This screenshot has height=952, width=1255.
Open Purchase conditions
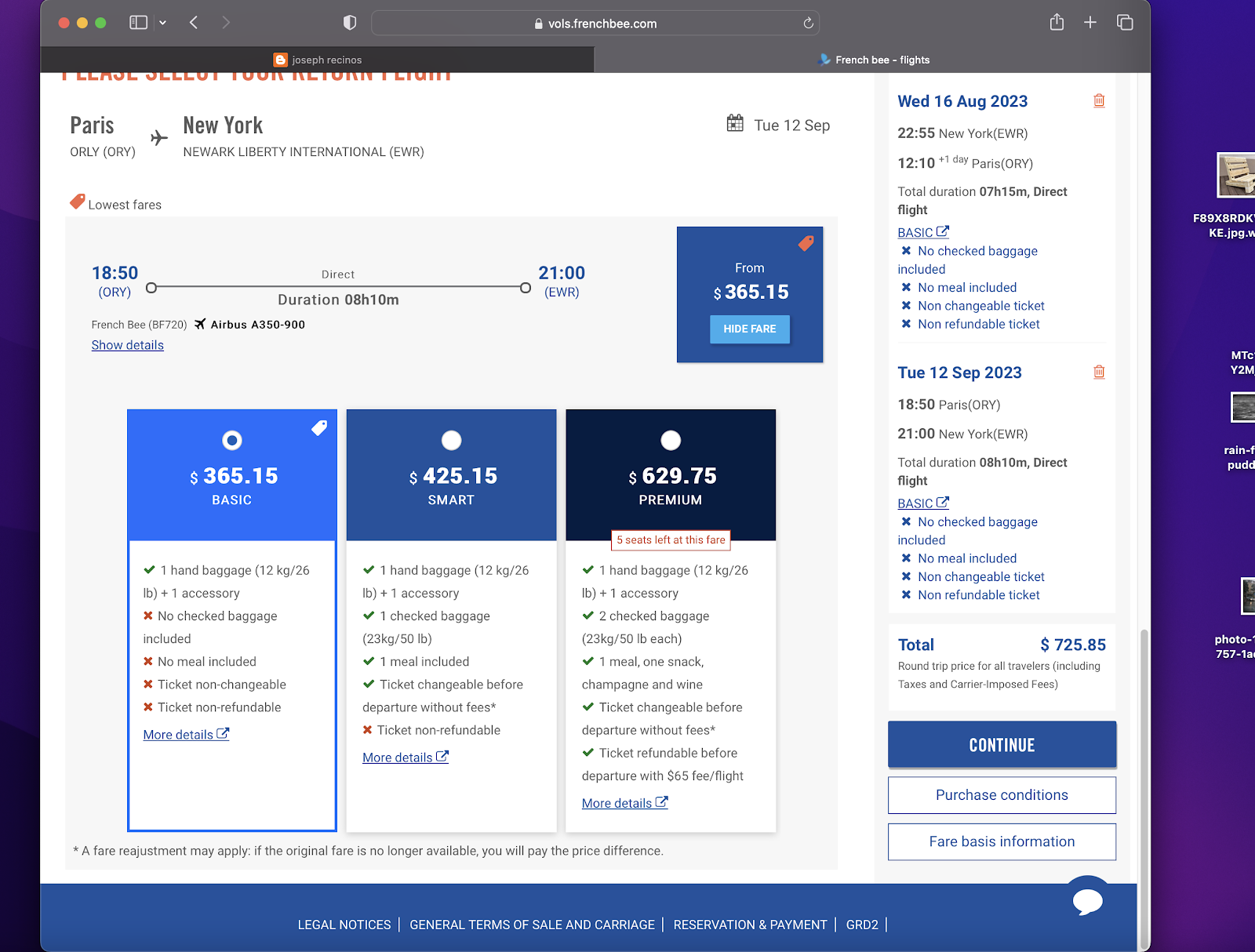pyautogui.click(x=1002, y=795)
